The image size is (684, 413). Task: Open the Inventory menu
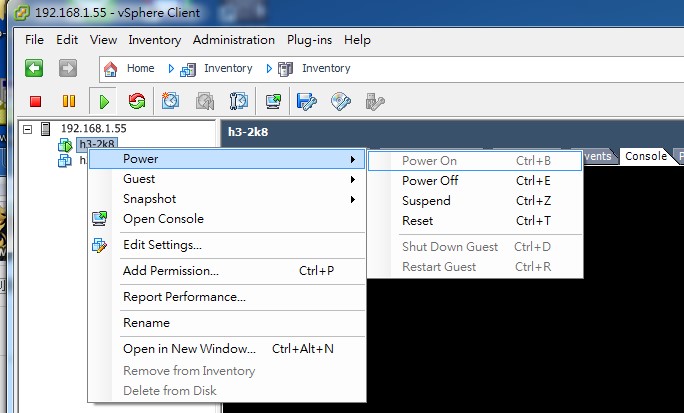155,40
